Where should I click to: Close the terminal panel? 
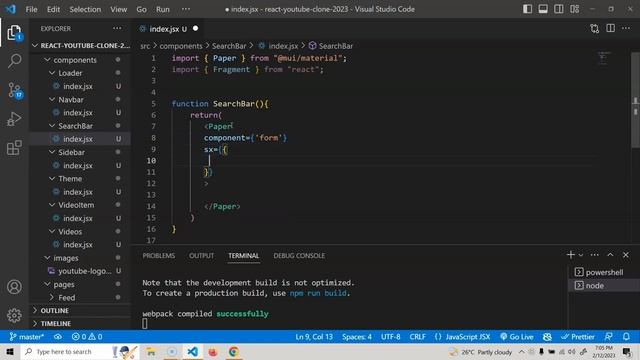coord(626,255)
